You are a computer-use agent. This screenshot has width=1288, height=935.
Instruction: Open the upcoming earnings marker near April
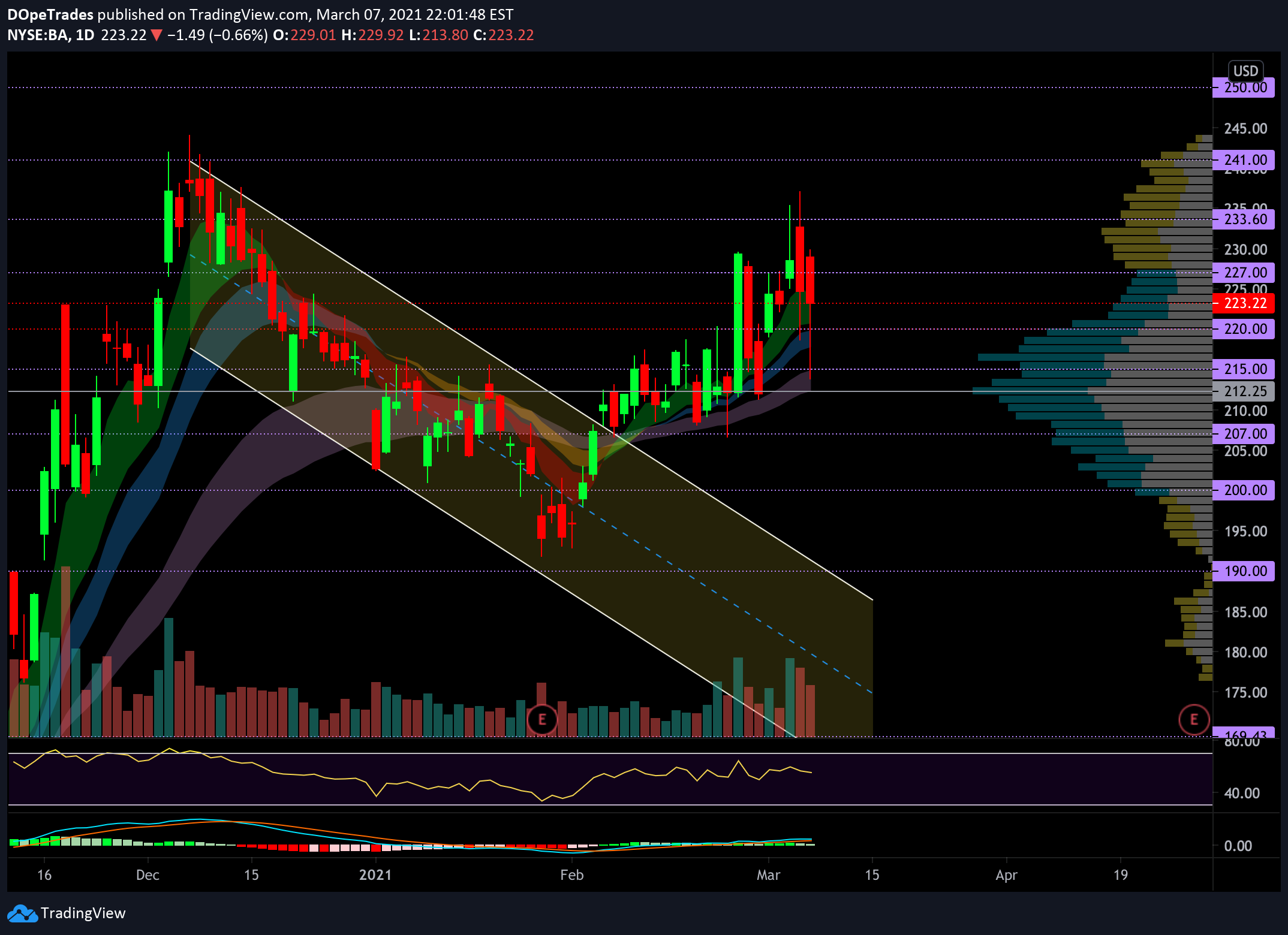tap(1194, 719)
